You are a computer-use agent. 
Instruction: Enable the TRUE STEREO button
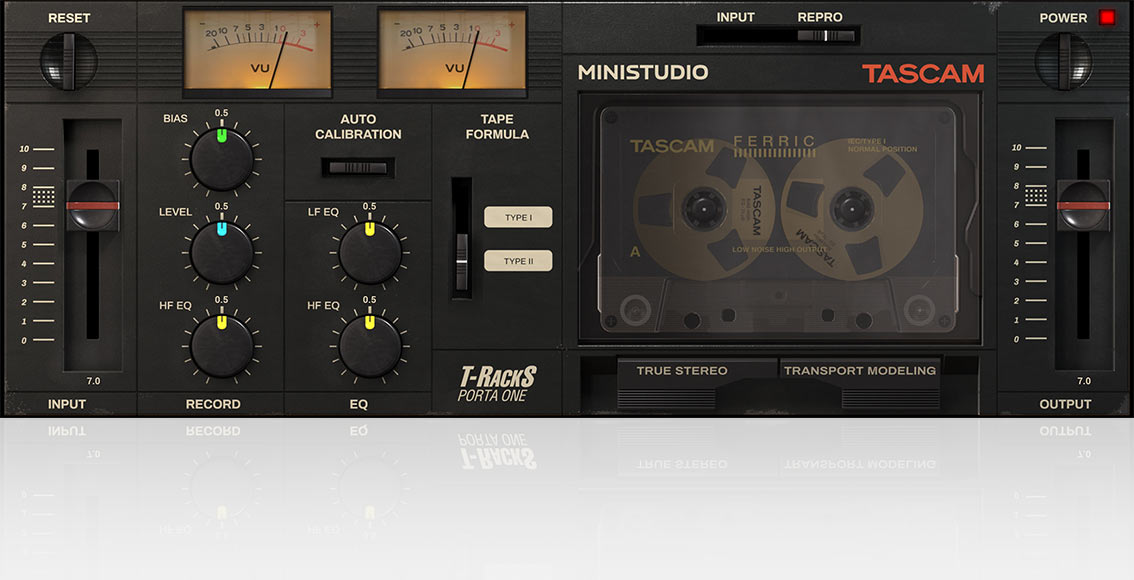point(681,370)
